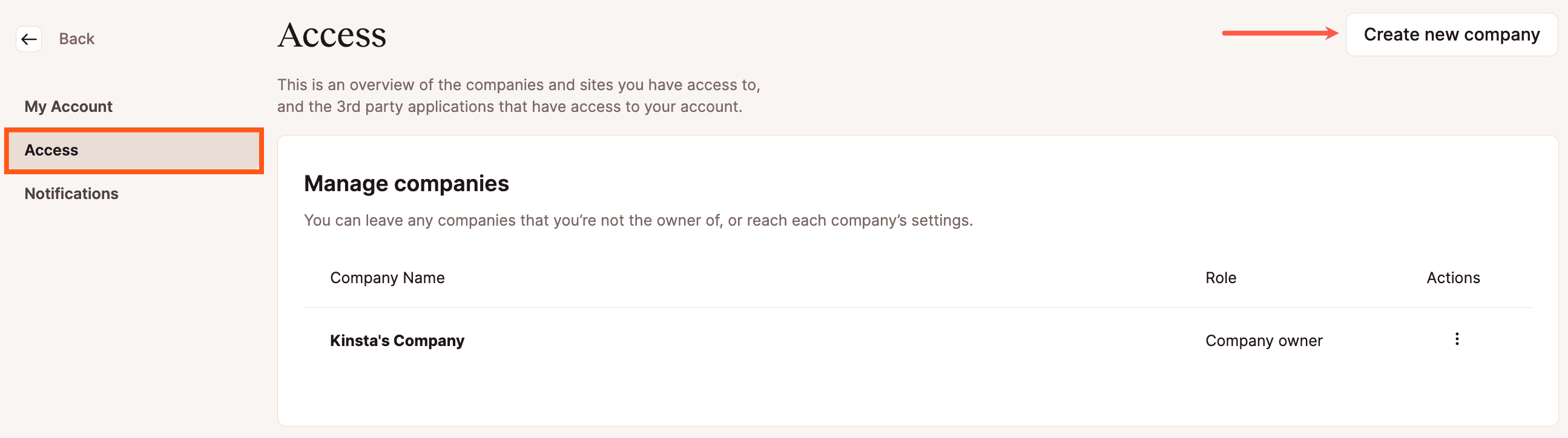Viewport: 1568px width, 438px height.
Task: Select the Kinsta's Company name
Action: click(x=397, y=341)
